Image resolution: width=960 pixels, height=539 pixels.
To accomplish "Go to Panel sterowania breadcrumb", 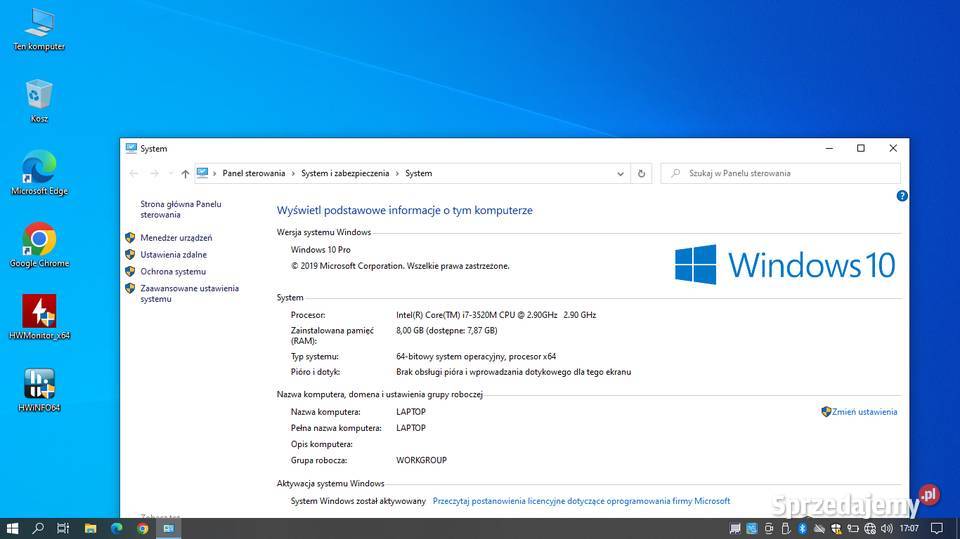I will pyautogui.click(x=253, y=173).
